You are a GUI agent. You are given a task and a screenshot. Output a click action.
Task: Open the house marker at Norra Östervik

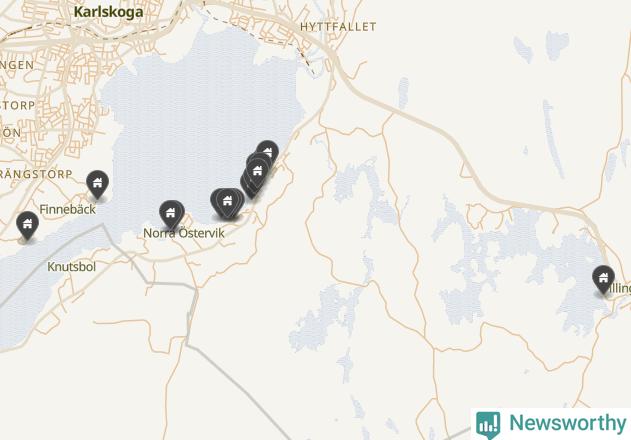click(171, 214)
